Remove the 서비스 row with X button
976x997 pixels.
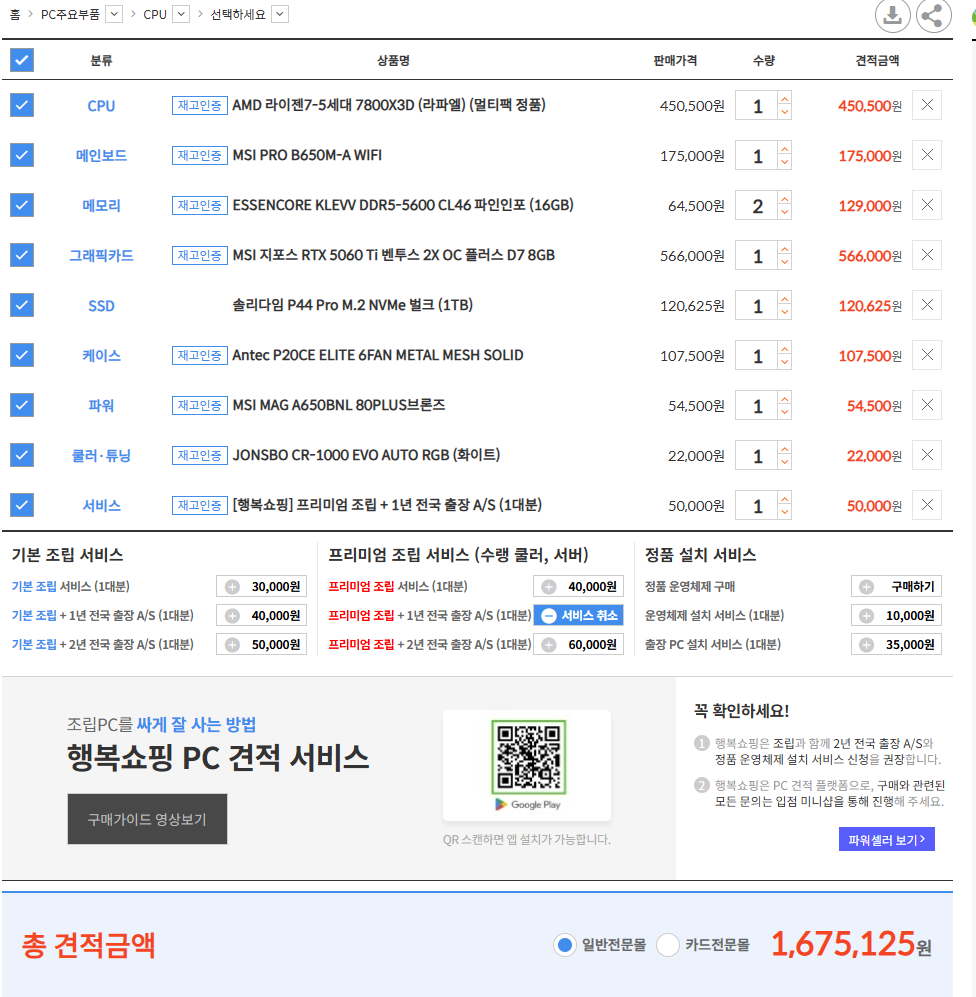(x=927, y=505)
